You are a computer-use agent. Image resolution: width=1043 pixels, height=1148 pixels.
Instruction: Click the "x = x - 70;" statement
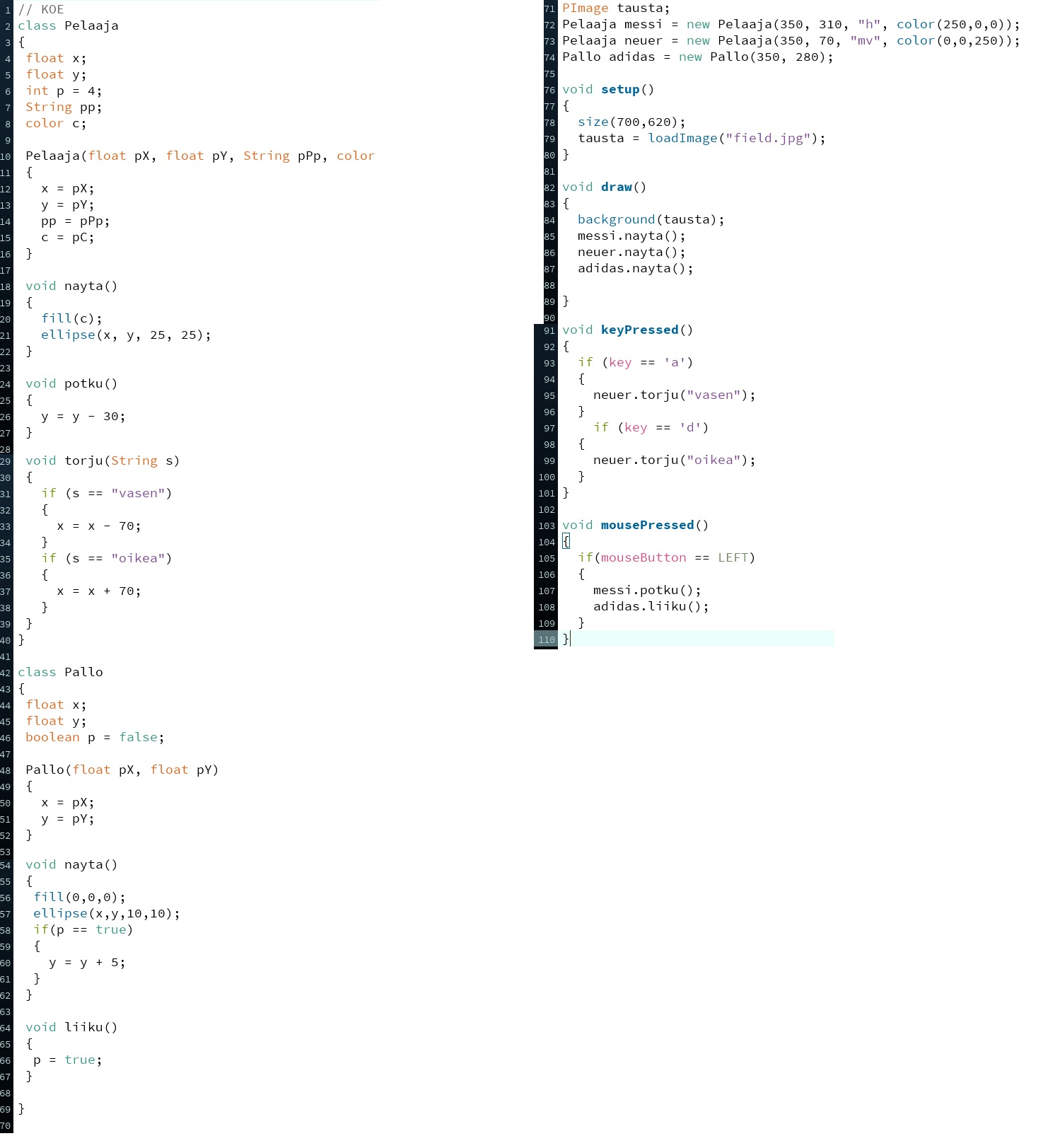point(98,526)
